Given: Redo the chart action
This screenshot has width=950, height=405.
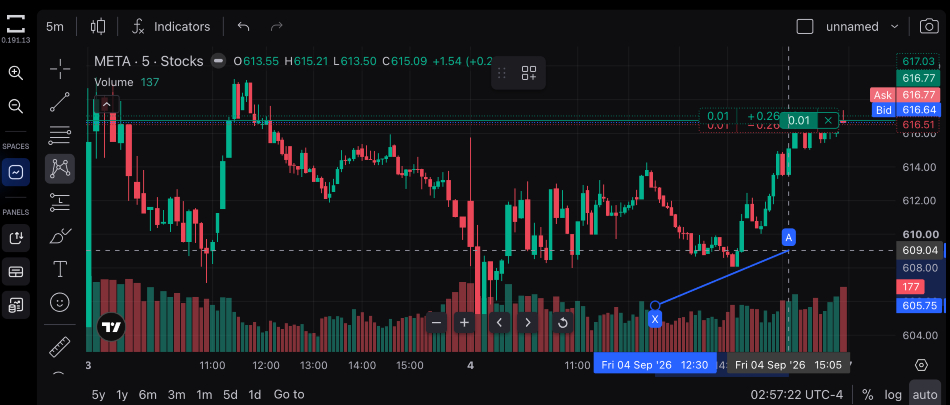Looking at the screenshot, I should 277,27.
